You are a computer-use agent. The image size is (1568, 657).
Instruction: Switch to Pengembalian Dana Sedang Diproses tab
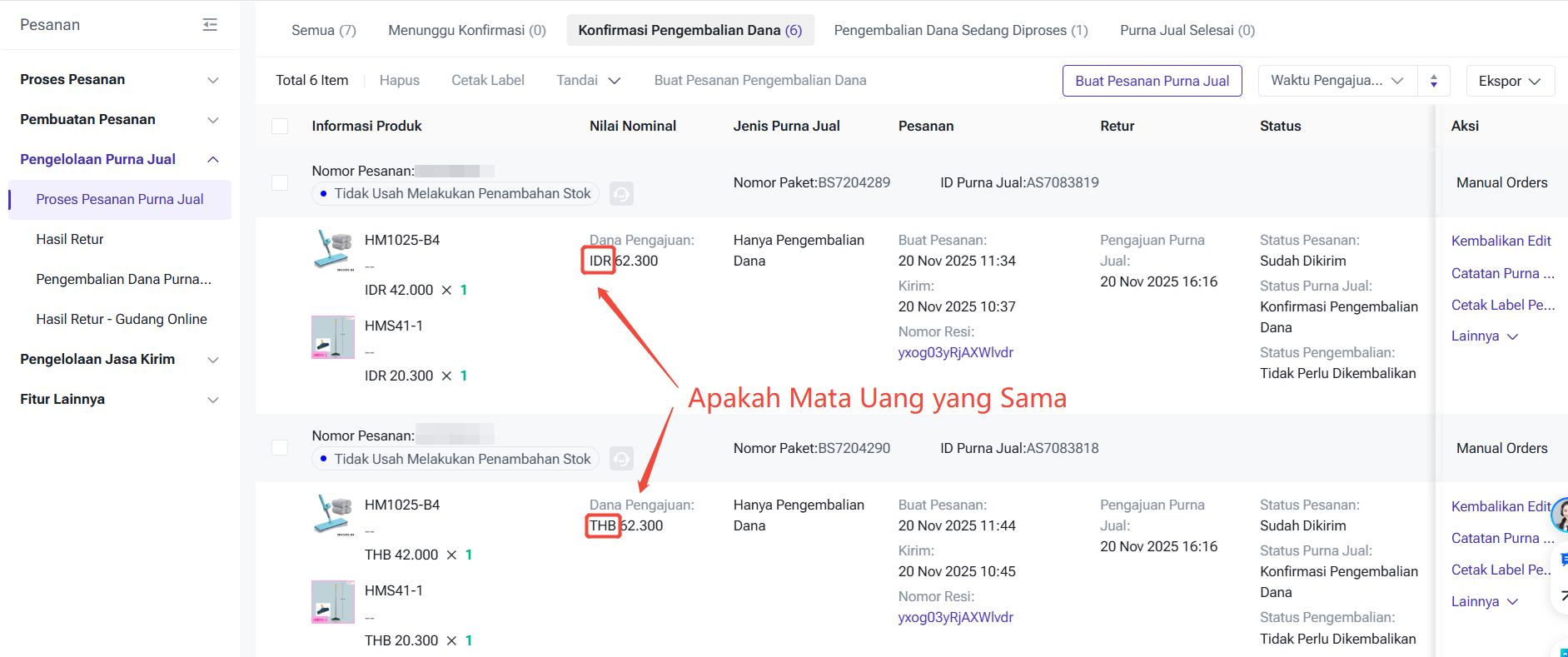point(960,30)
